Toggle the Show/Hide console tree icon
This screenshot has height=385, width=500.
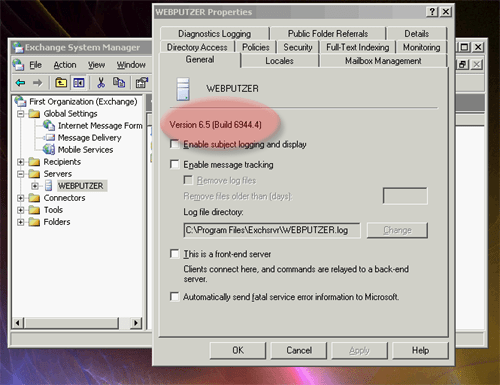[79, 83]
